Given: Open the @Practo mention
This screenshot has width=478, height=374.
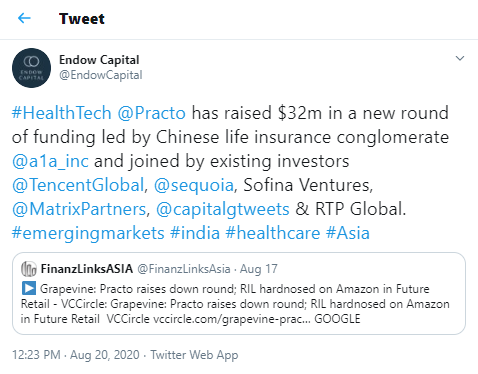Looking at the screenshot, I should [x=151, y=113].
